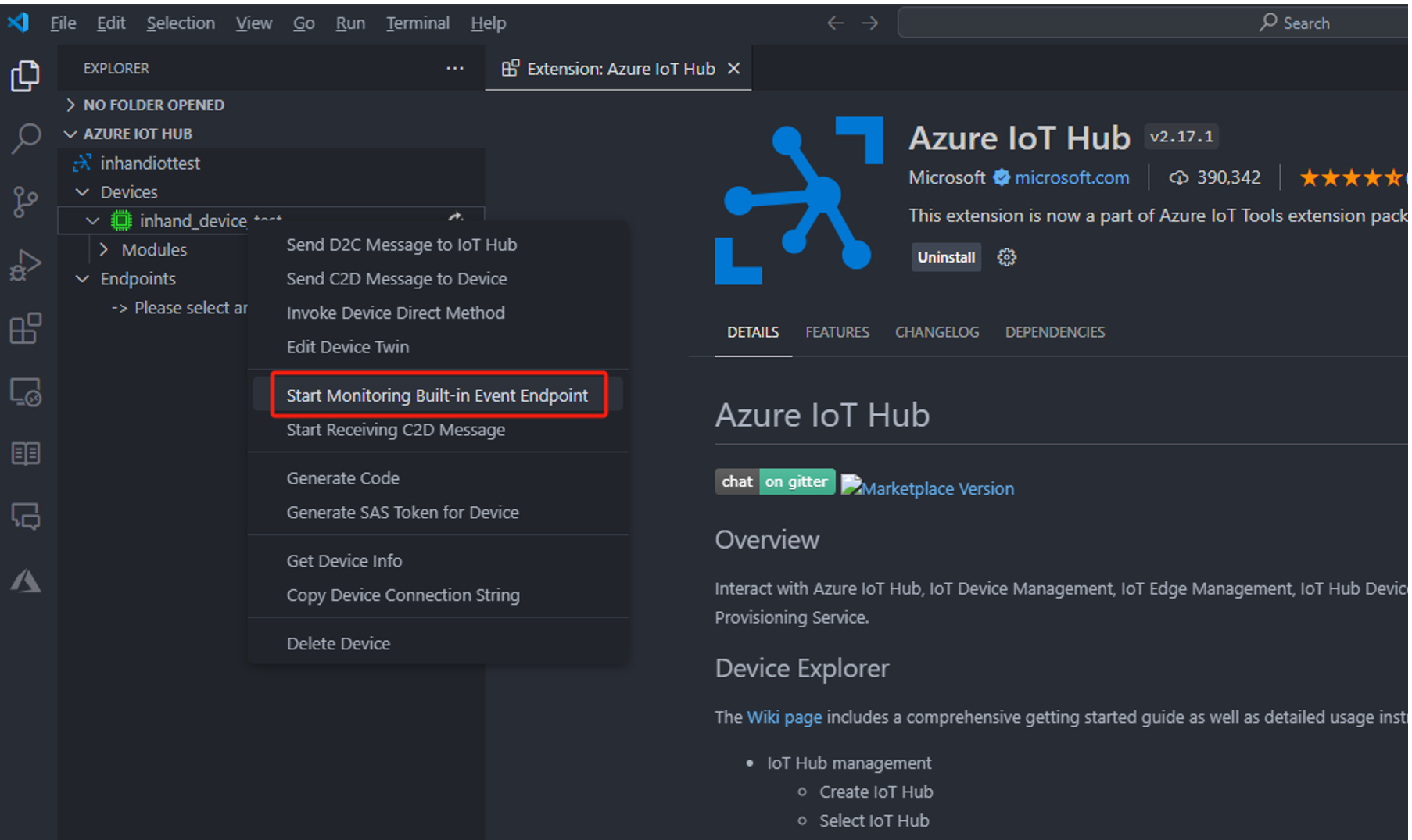1412x840 pixels.
Task: Switch to the FEATURES tab
Action: (837, 332)
